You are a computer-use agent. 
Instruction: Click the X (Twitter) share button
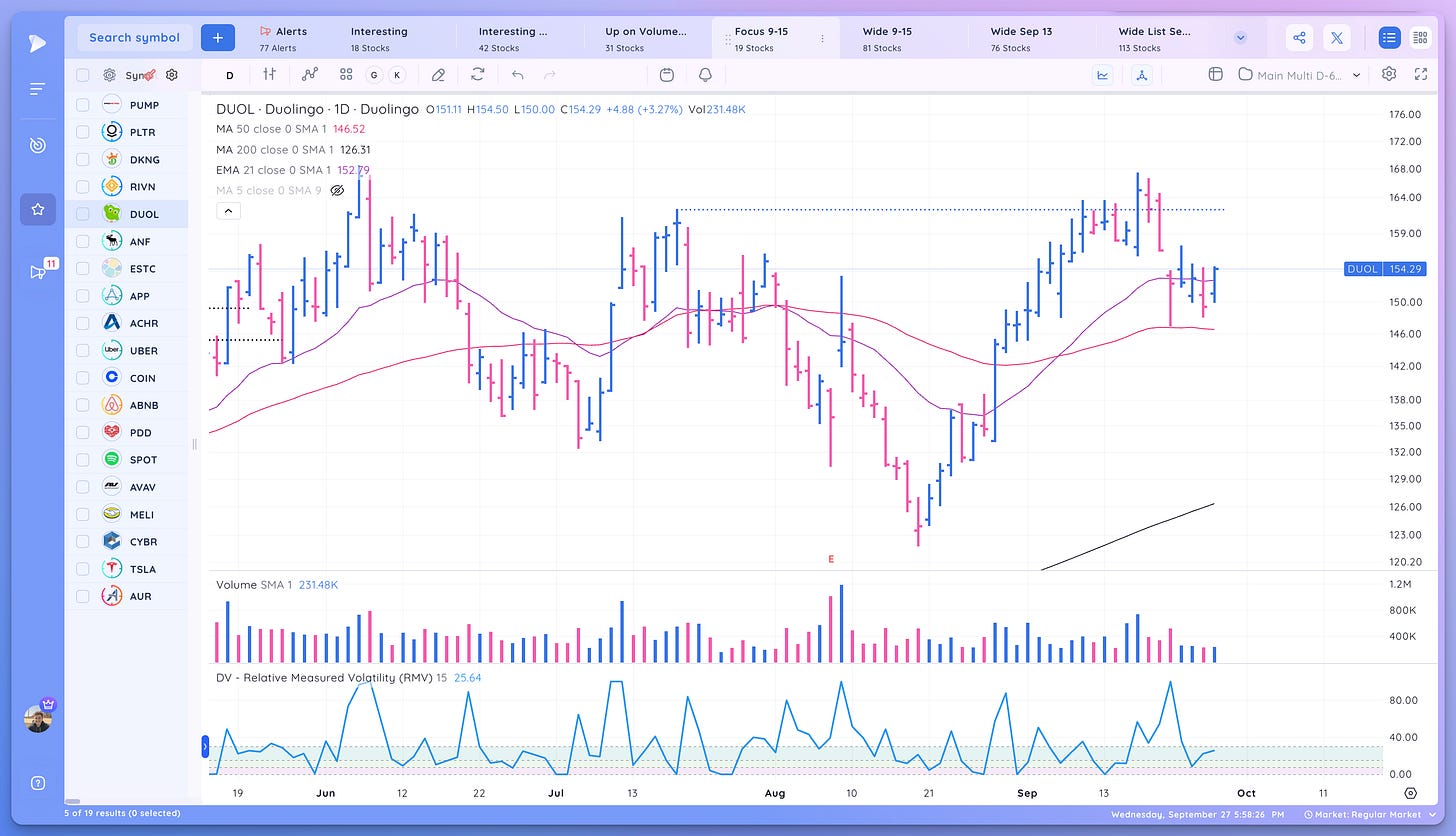pyautogui.click(x=1337, y=38)
